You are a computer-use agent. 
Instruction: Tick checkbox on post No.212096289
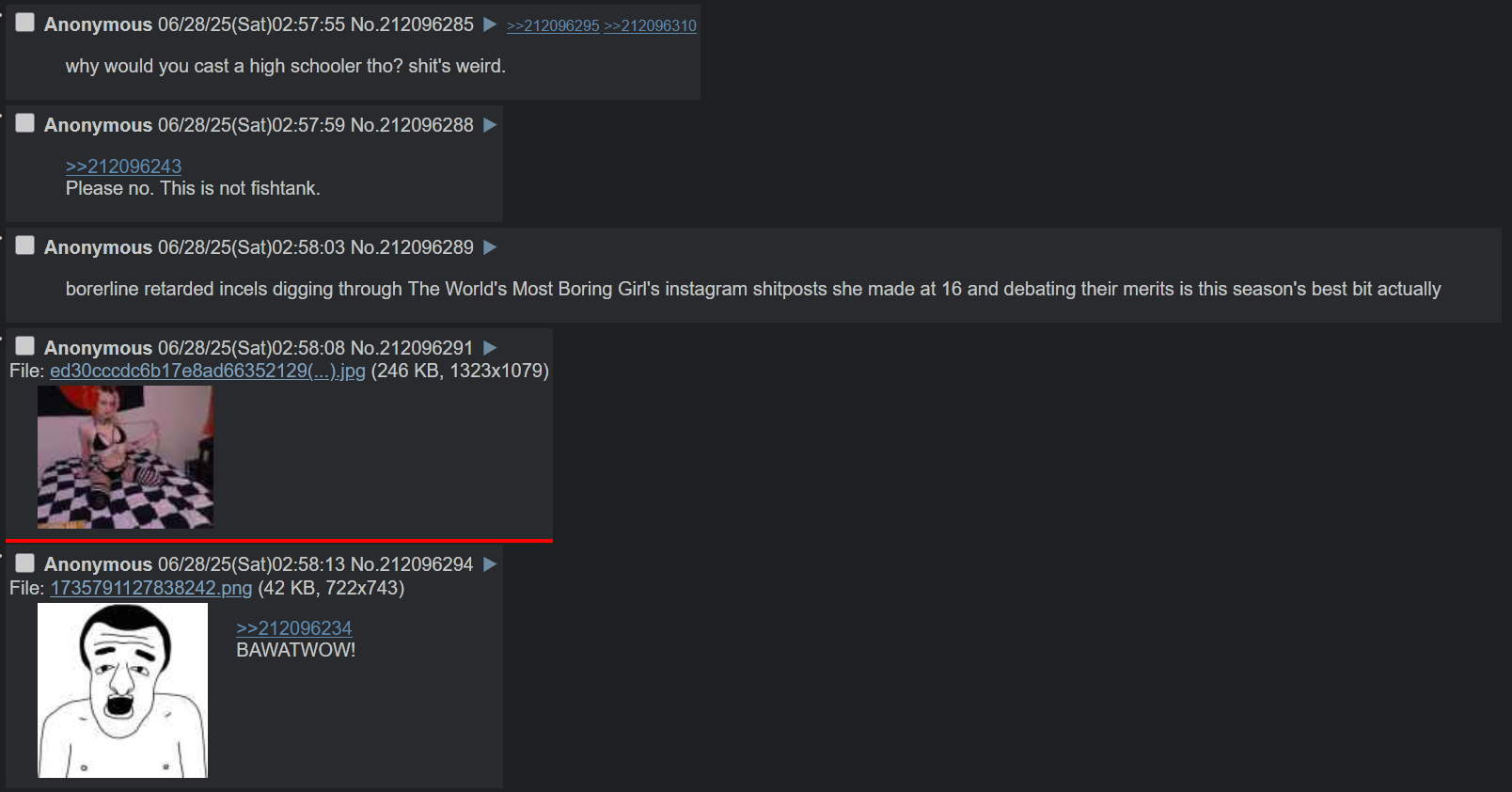(25, 246)
